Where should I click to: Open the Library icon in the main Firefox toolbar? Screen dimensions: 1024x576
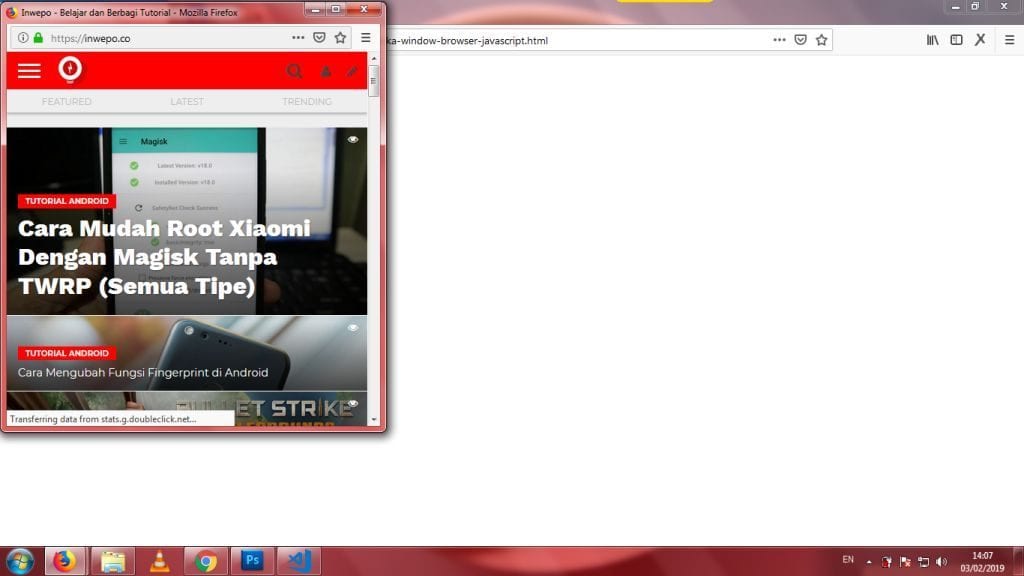point(932,40)
